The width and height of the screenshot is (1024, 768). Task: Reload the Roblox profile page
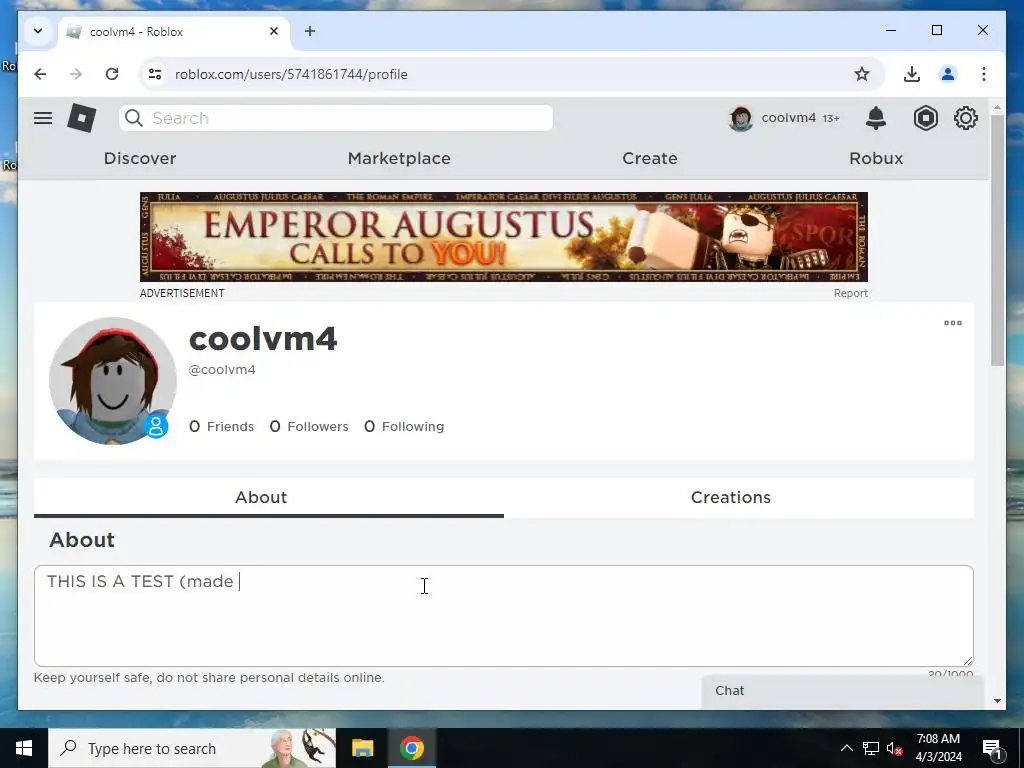112,74
